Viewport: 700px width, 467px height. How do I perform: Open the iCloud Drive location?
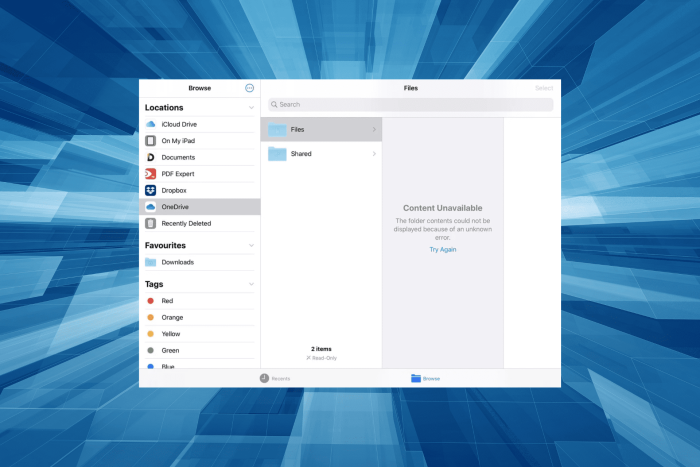pyautogui.click(x=200, y=124)
